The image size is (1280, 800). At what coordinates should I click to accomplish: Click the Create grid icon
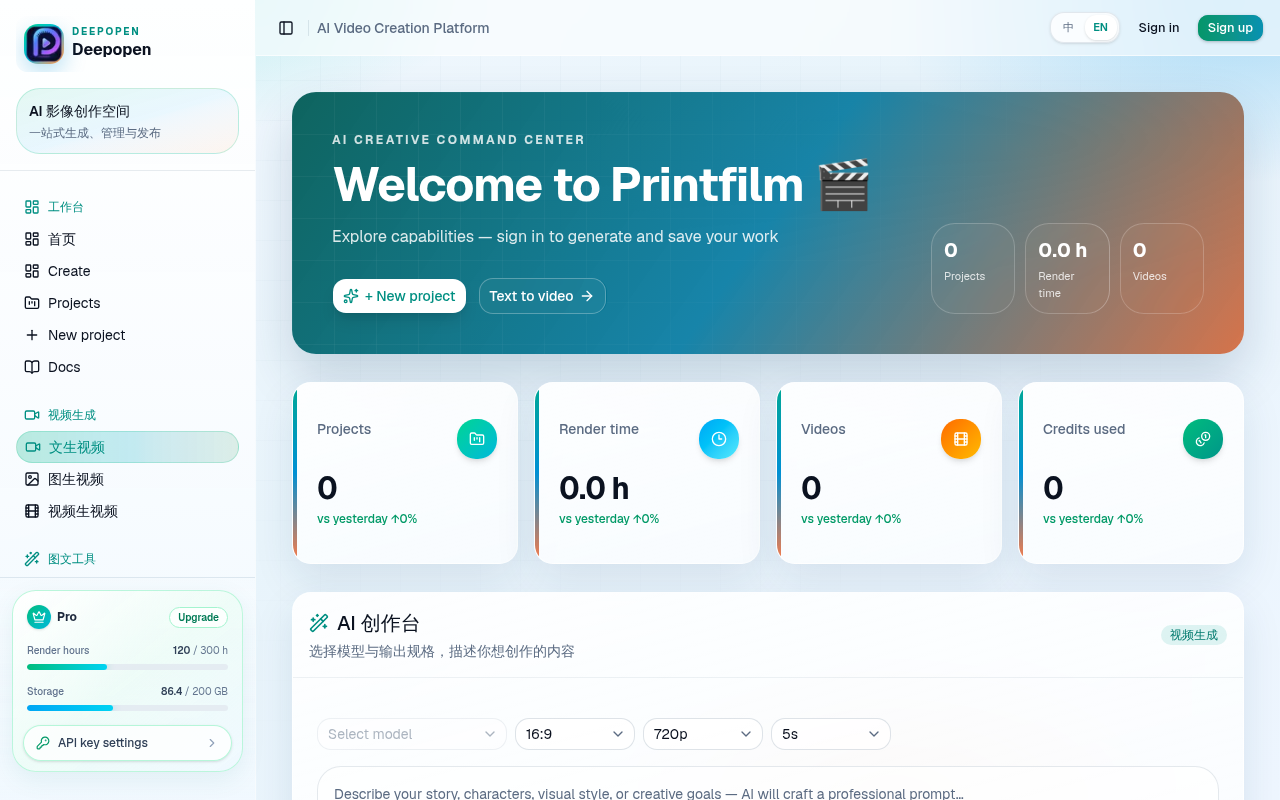32,271
